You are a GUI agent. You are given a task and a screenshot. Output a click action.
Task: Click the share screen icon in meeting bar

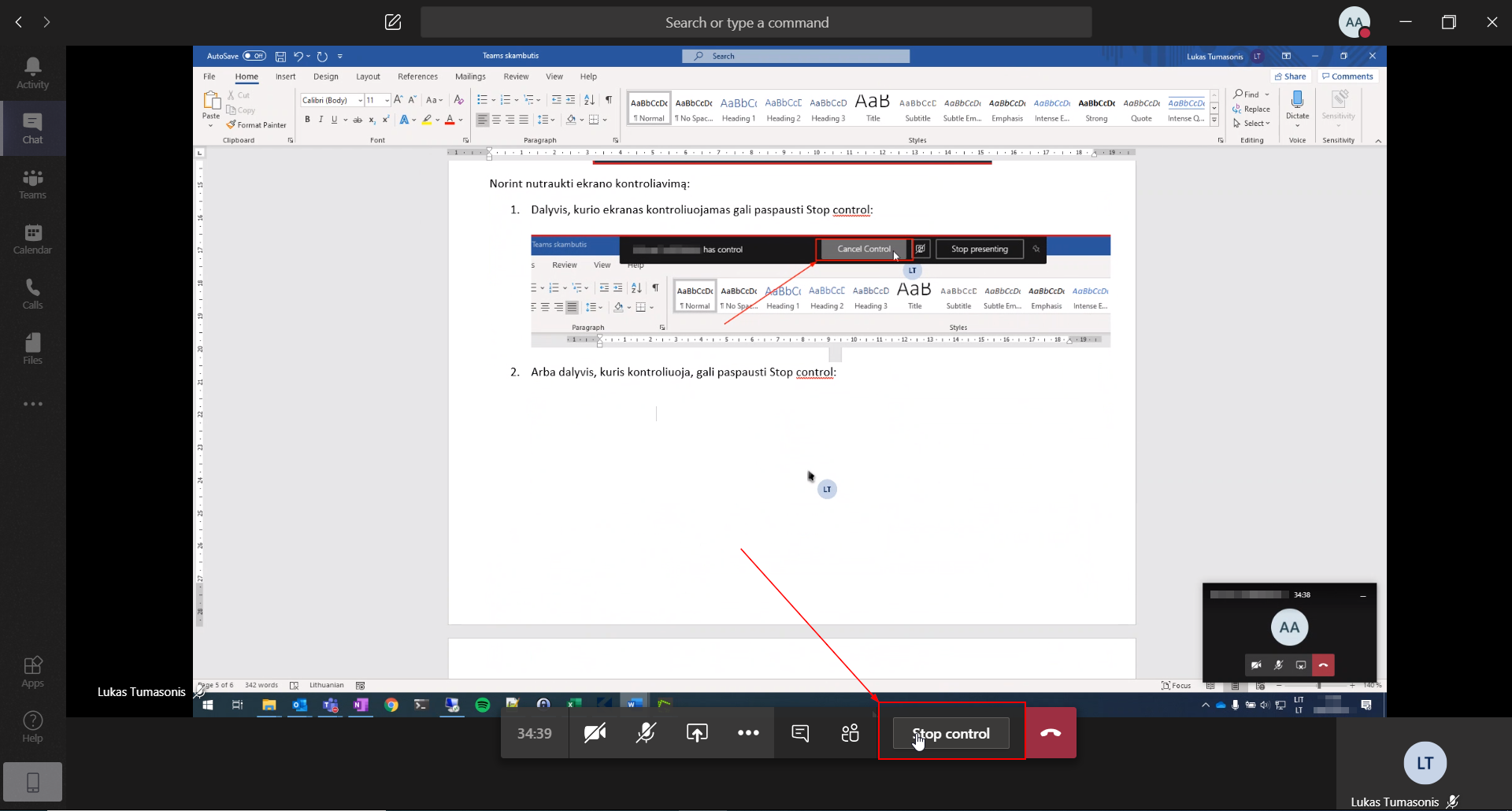click(697, 733)
